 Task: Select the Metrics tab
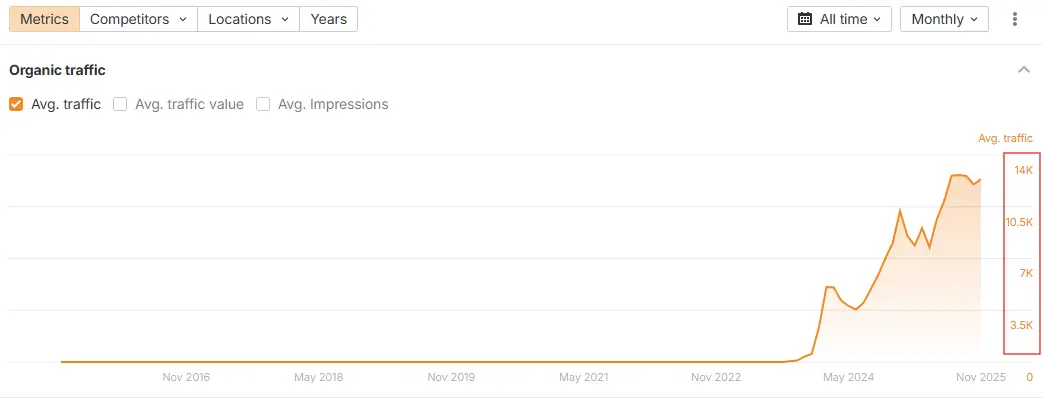(x=44, y=19)
